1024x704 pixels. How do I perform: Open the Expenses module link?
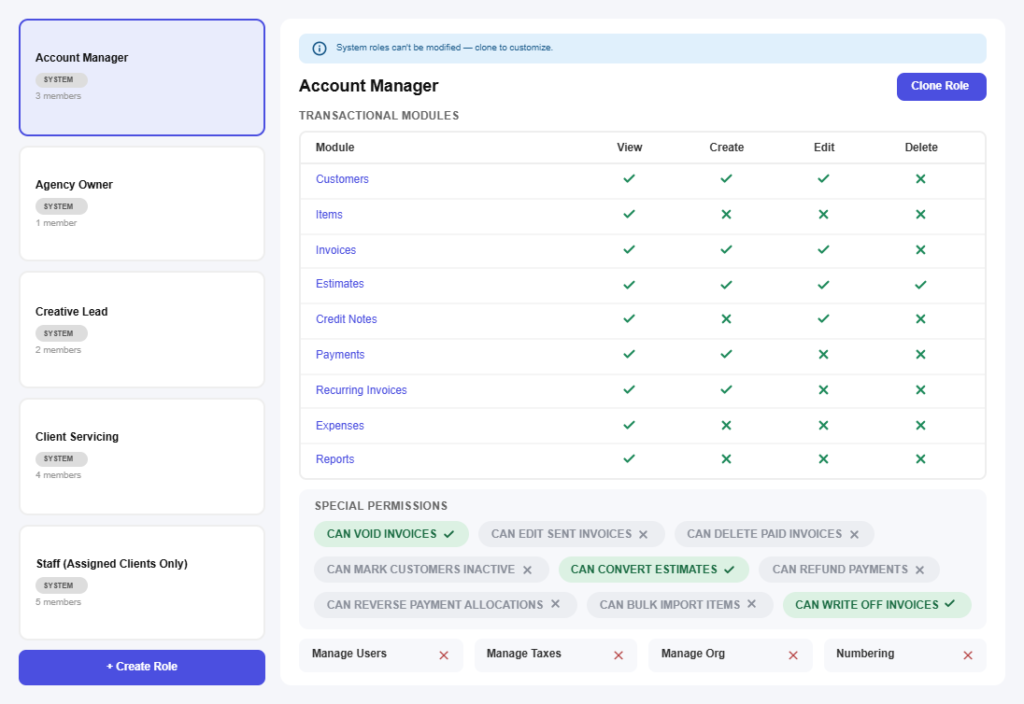tap(340, 426)
